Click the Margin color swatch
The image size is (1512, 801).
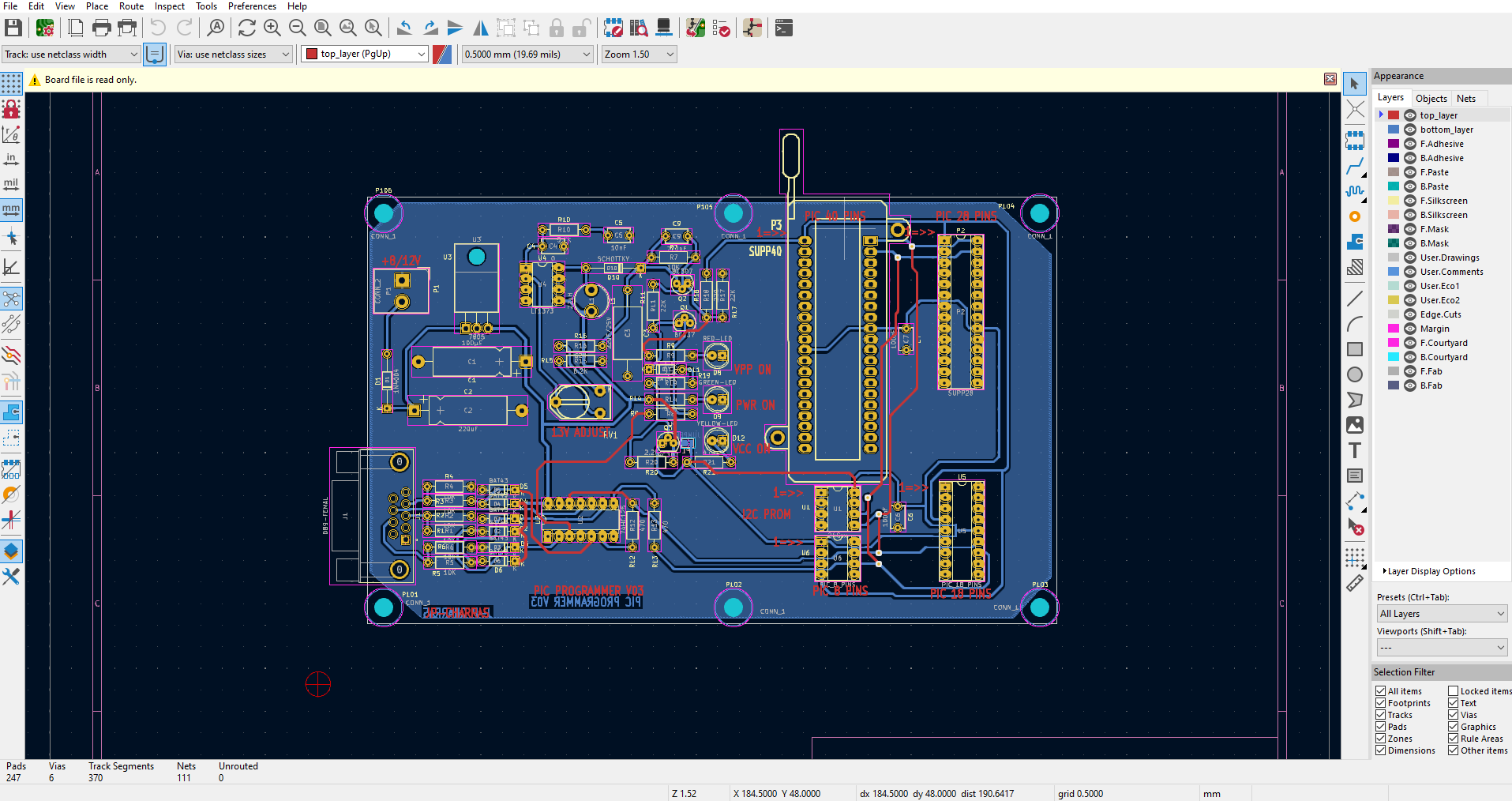tap(1394, 329)
